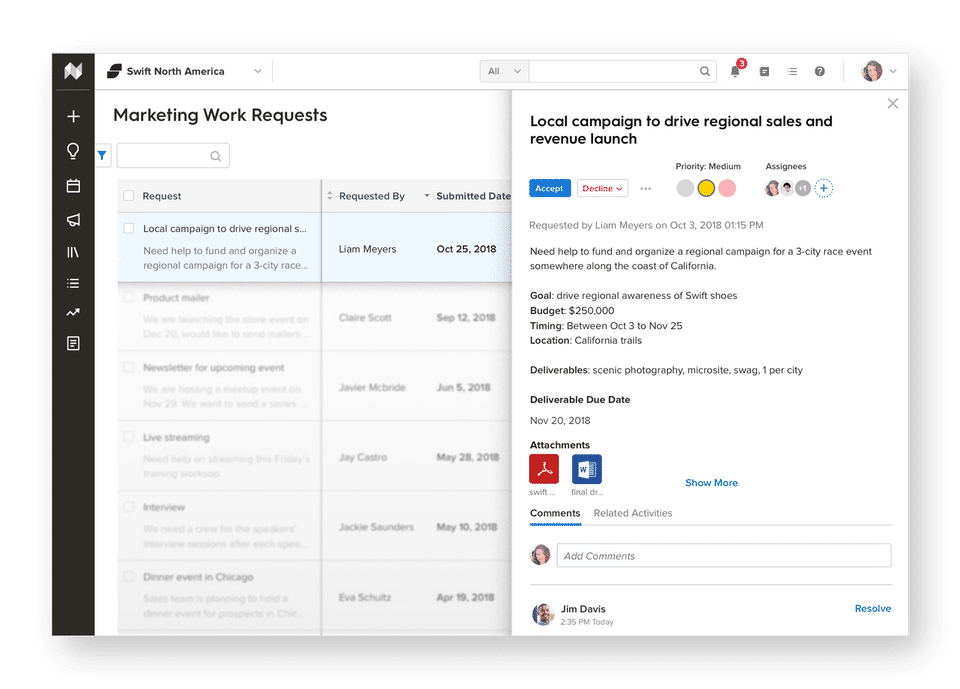
Task: Close the request detail panel
Action: coord(893,104)
